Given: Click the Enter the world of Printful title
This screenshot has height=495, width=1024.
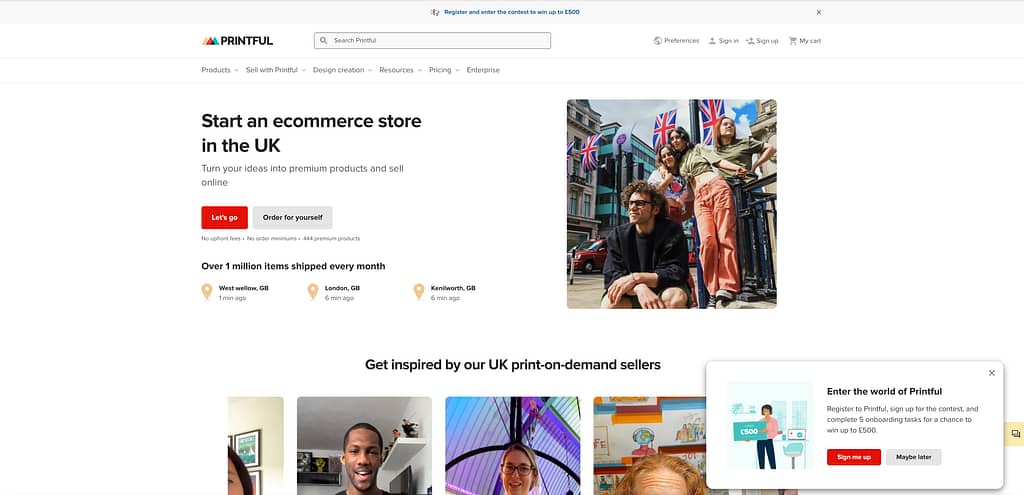Looking at the screenshot, I should click(884, 392).
